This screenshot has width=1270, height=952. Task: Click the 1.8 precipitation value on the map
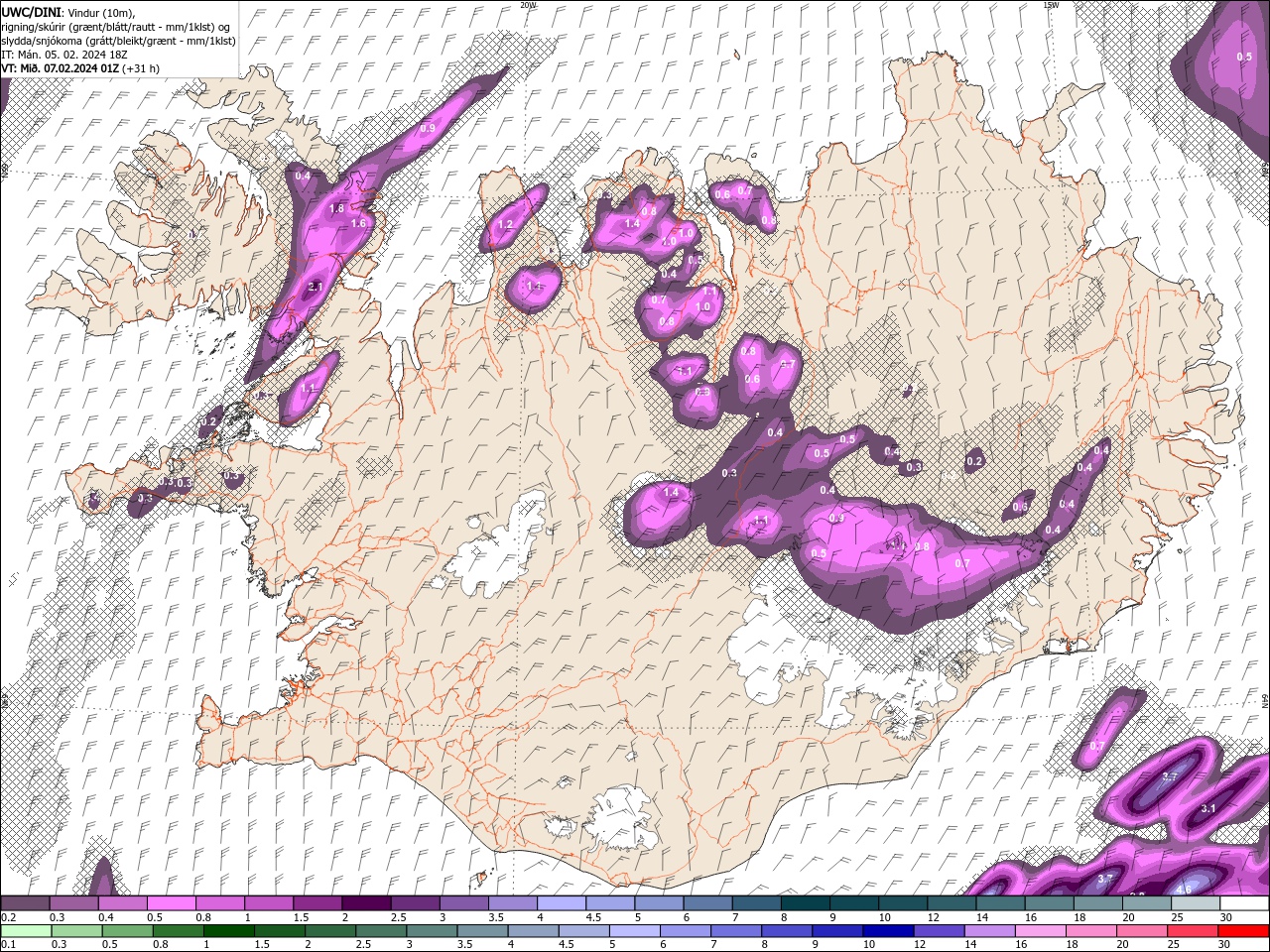(x=336, y=208)
